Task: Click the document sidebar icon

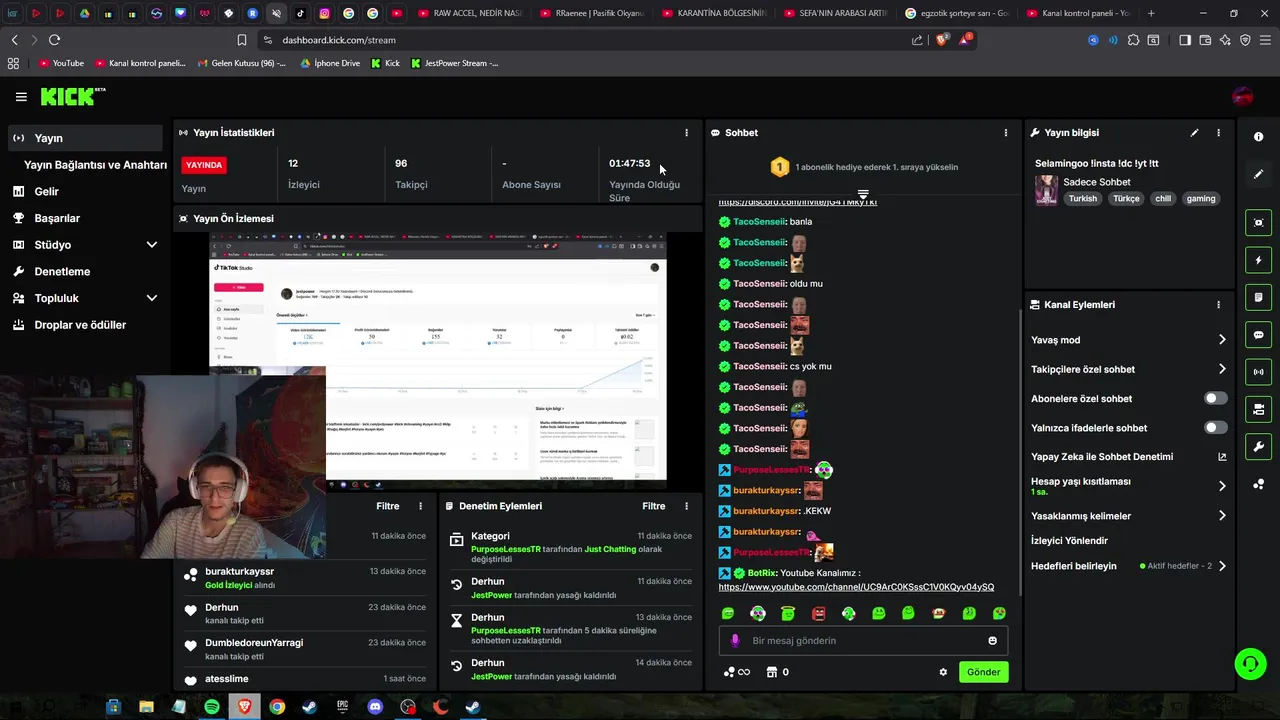Action: coord(1258,297)
